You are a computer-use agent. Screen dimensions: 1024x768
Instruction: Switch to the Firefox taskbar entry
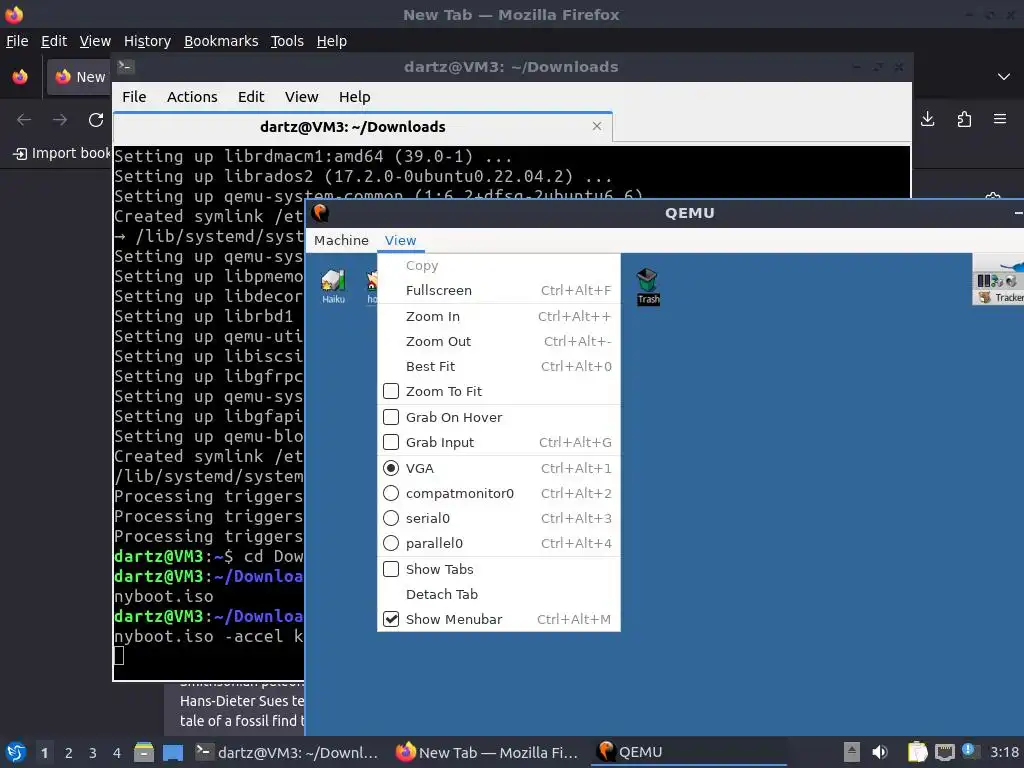click(x=487, y=752)
